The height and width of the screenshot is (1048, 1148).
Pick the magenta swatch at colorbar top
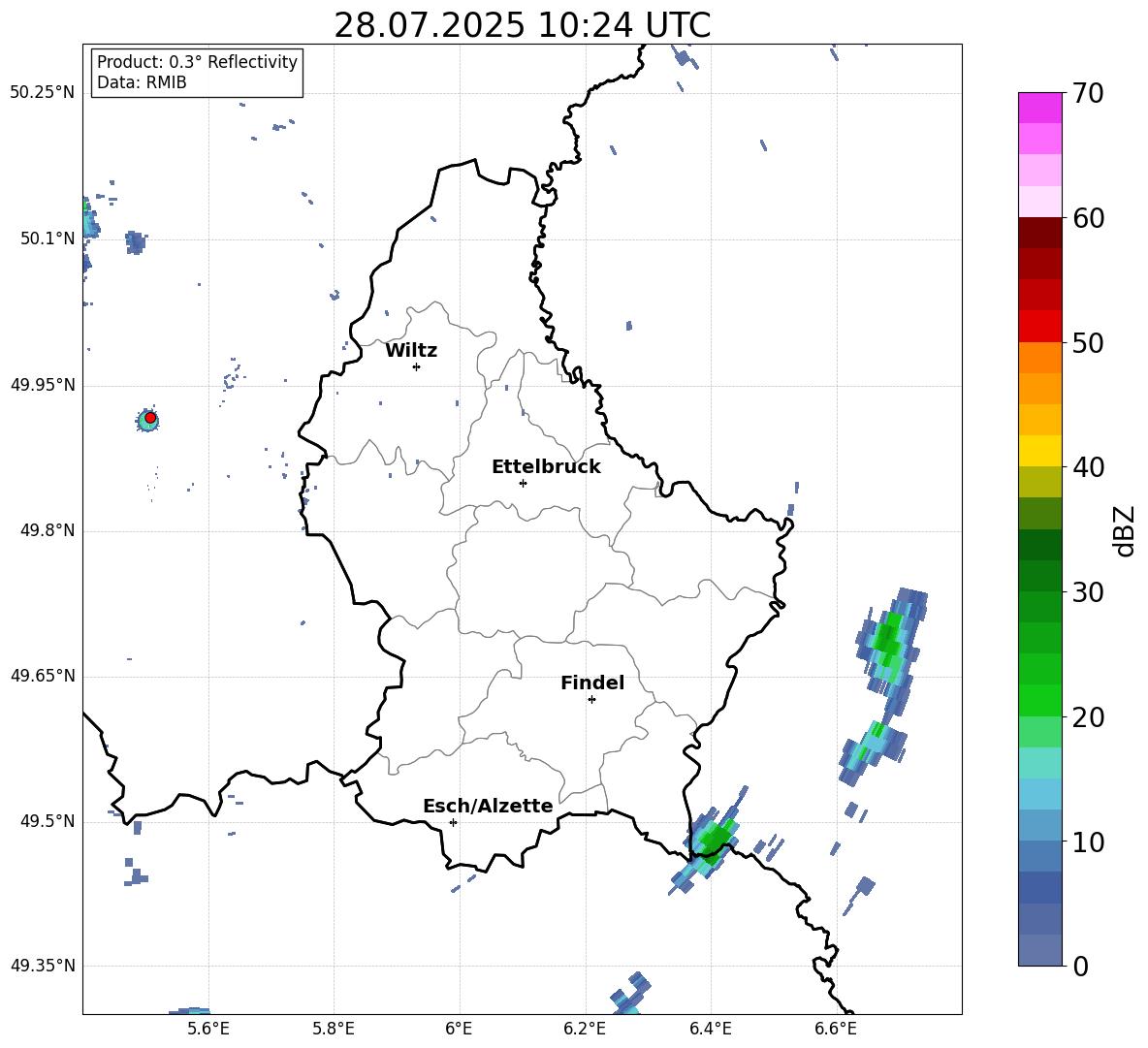[1039, 108]
